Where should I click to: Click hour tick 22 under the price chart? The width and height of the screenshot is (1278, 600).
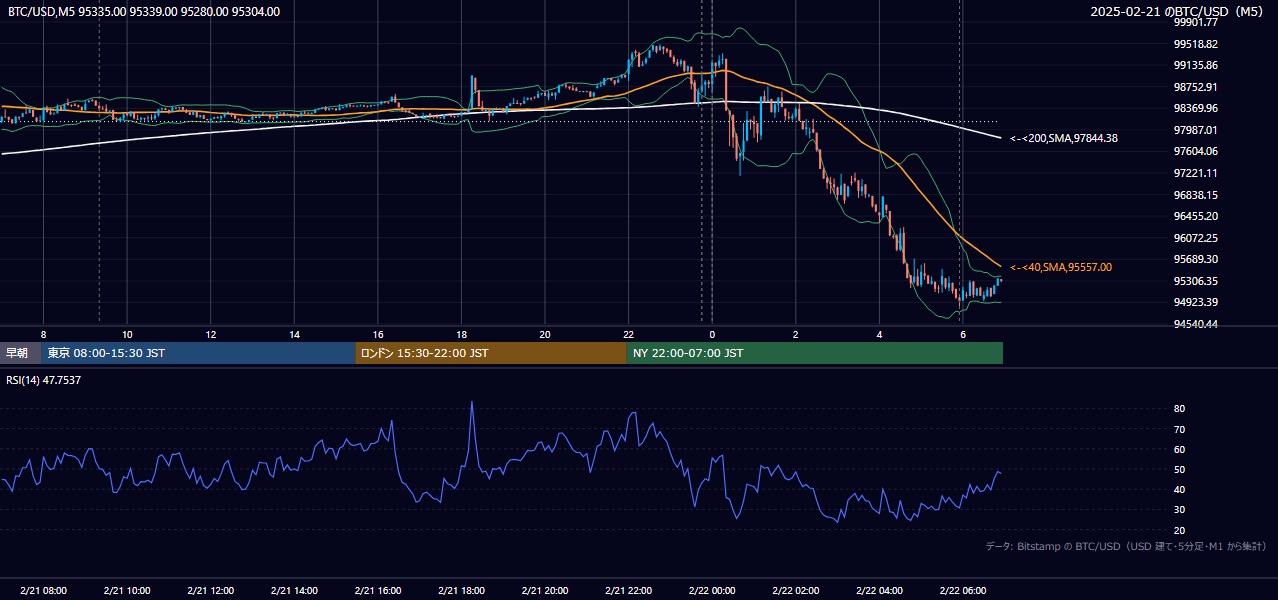point(628,333)
